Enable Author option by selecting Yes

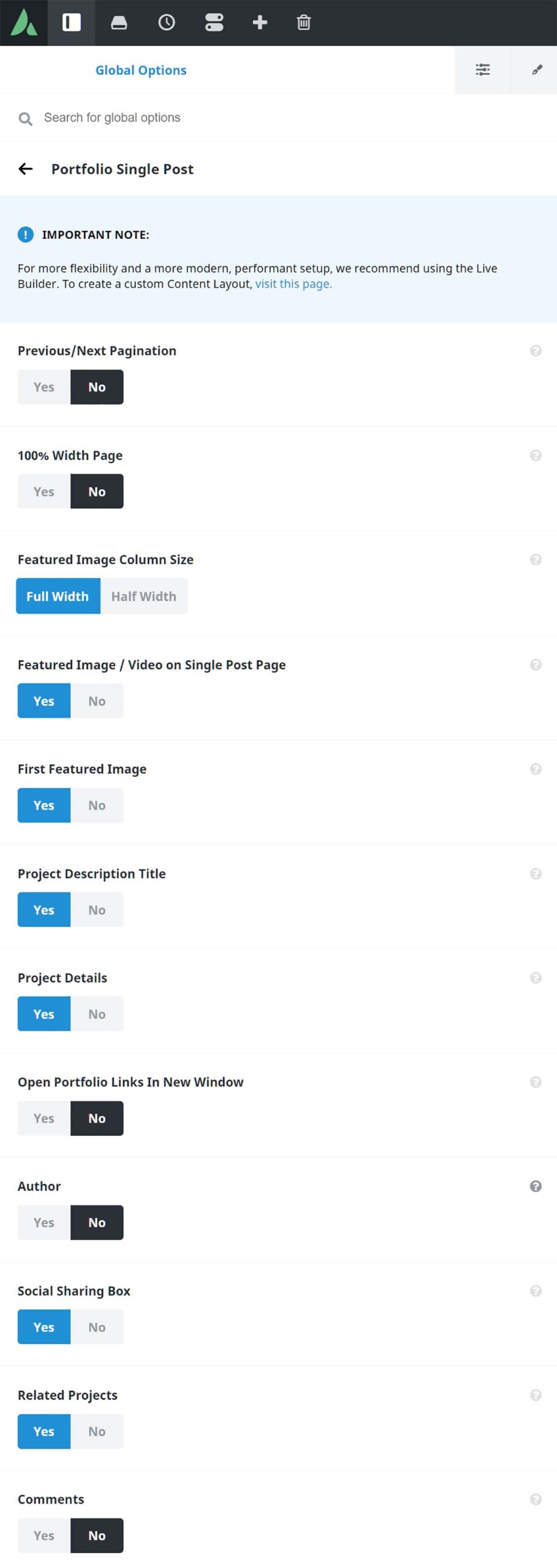tap(44, 1223)
